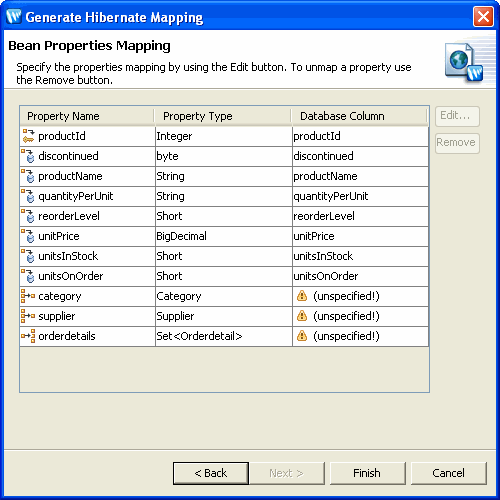
Task: Click the property icon beside productName
Action: (x=28, y=176)
